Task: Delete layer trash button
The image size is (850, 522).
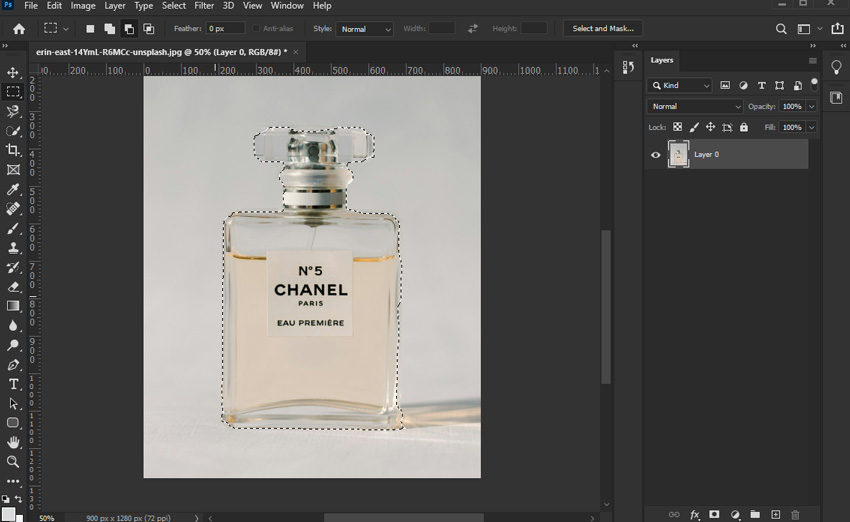Action: (795, 514)
